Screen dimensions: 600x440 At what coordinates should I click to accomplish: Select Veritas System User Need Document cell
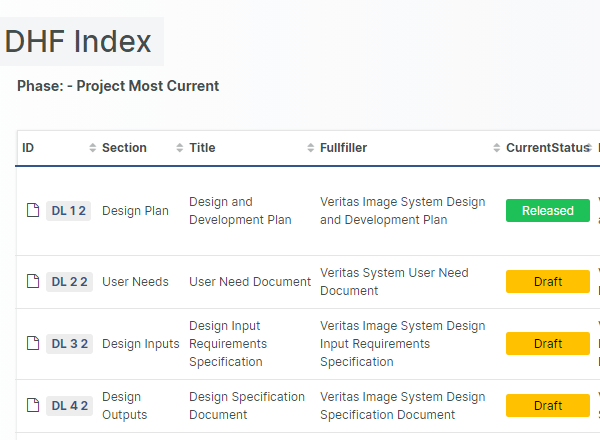click(394, 282)
